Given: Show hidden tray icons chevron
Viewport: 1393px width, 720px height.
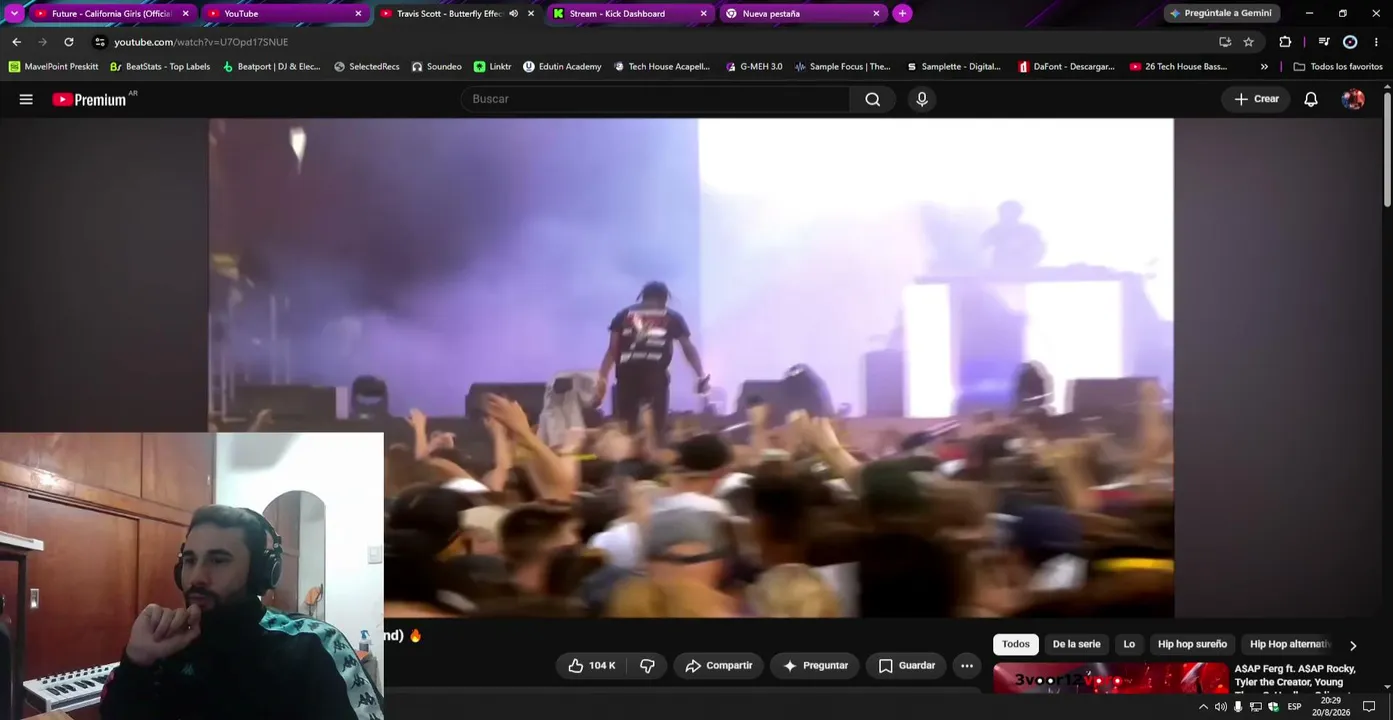Looking at the screenshot, I should tap(1203, 707).
